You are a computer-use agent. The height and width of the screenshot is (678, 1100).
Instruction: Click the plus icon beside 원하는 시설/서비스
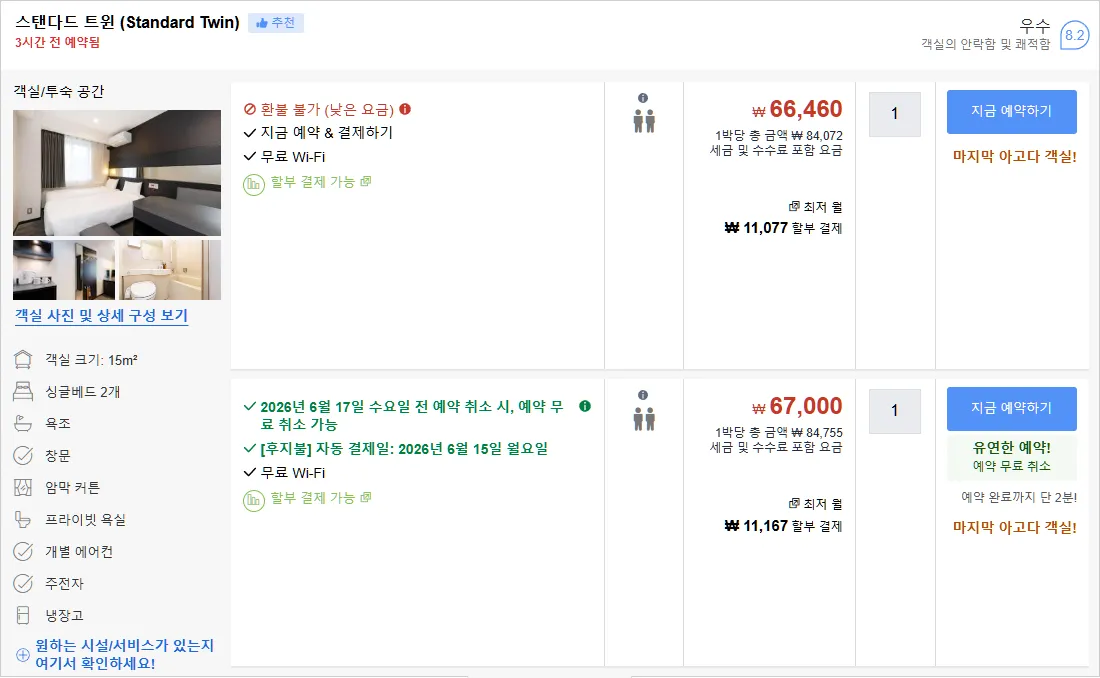click(x=22, y=654)
